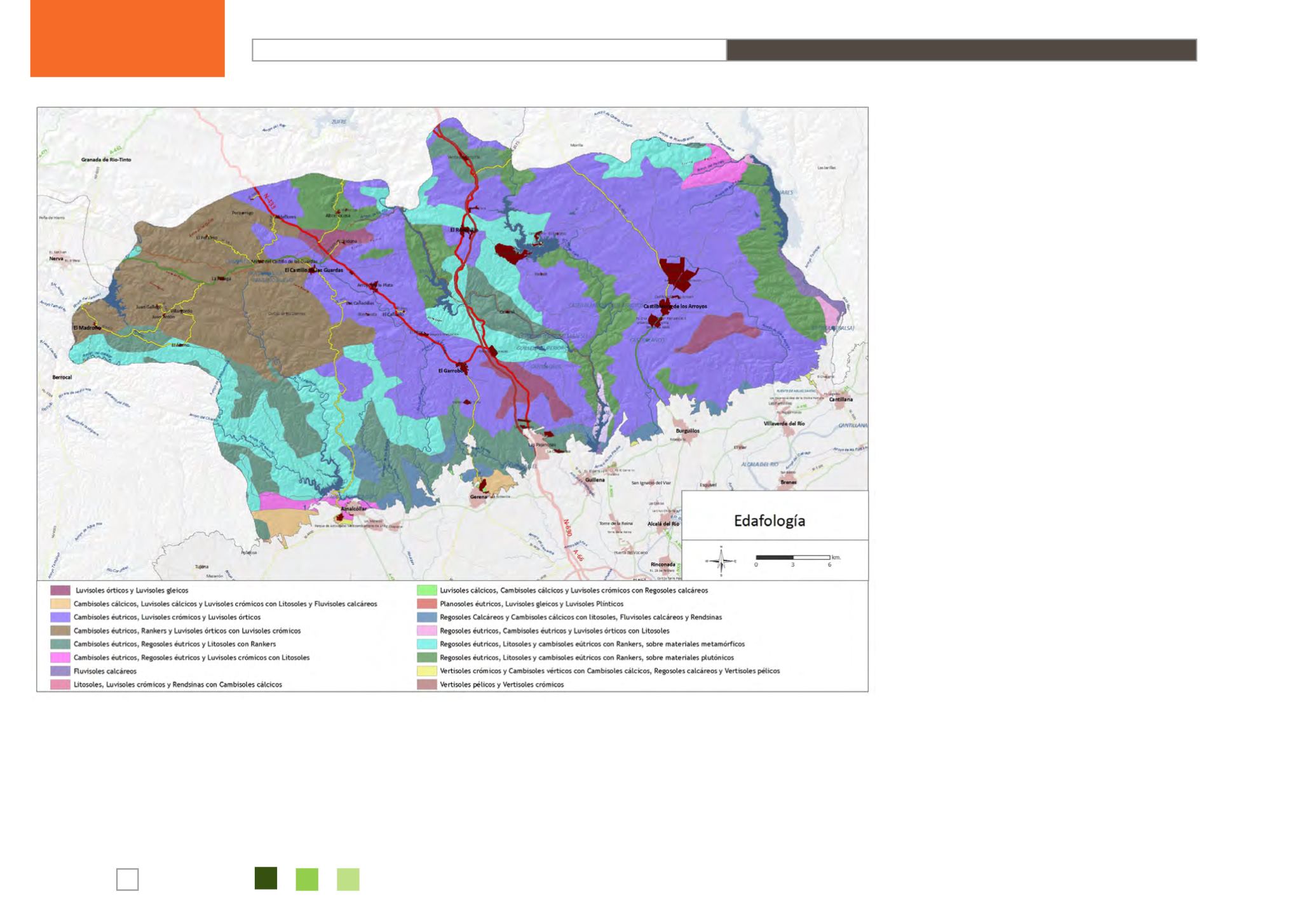Image resolution: width=1309 pixels, height=924 pixels.
Task: Select legend text Litosoles, Luvisoles crómicos y Rendsinas con Cambisoles cálcicos
Action: [x=178, y=685]
